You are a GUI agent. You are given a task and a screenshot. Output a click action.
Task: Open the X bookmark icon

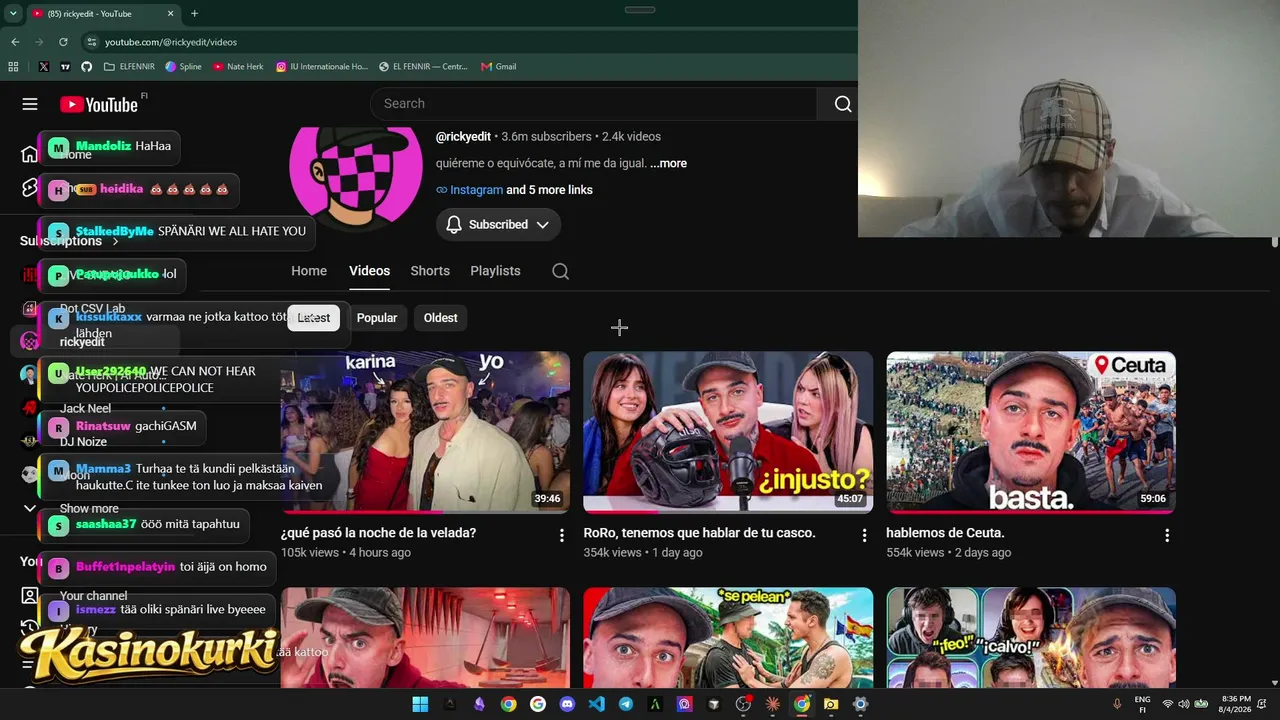tap(44, 67)
